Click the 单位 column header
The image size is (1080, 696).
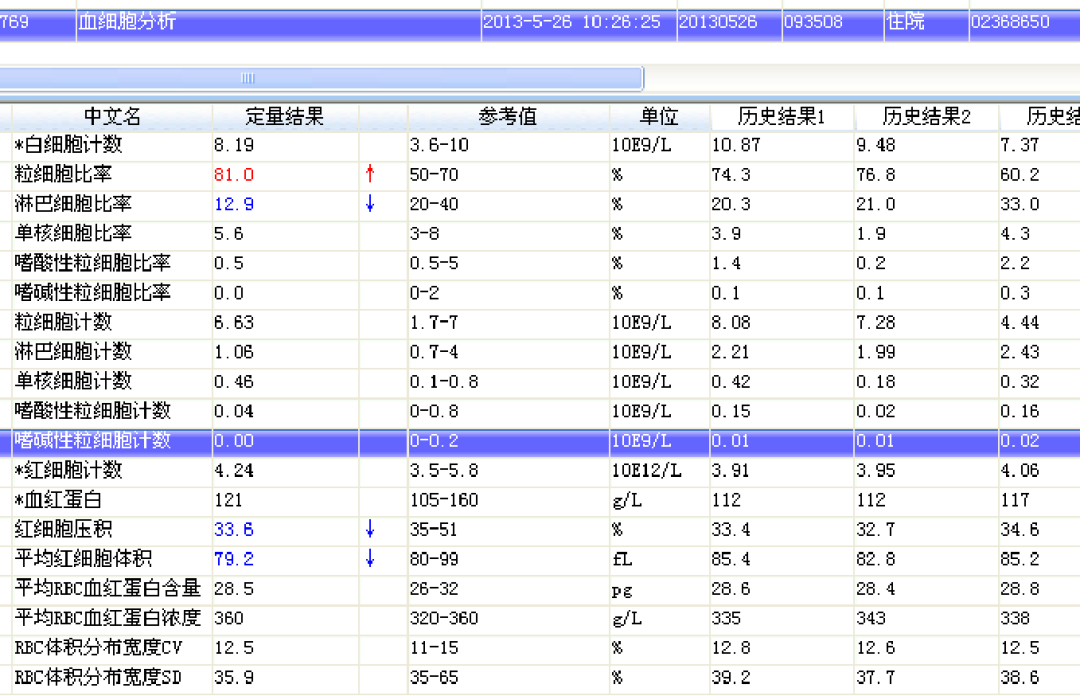pos(659,116)
